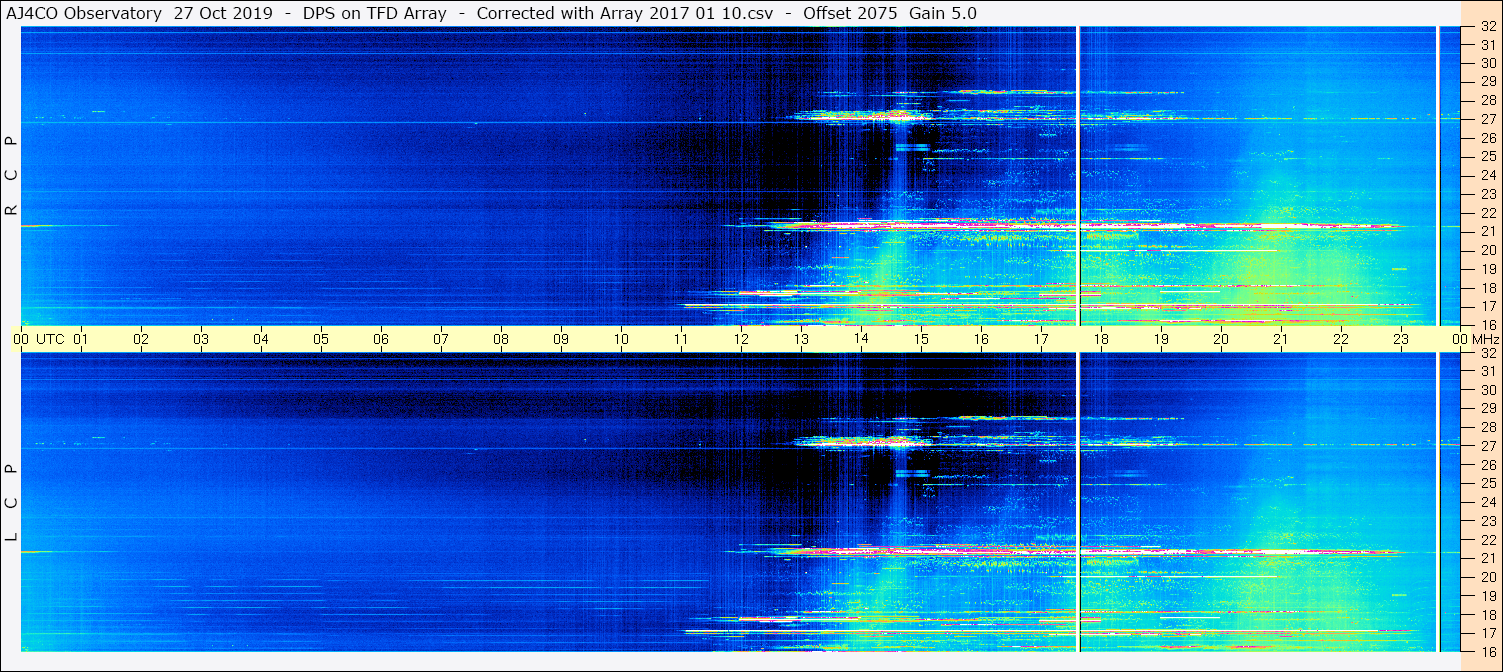Click the 07 hour mark on time axis
This screenshot has height=672, width=1503.
coord(441,339)
